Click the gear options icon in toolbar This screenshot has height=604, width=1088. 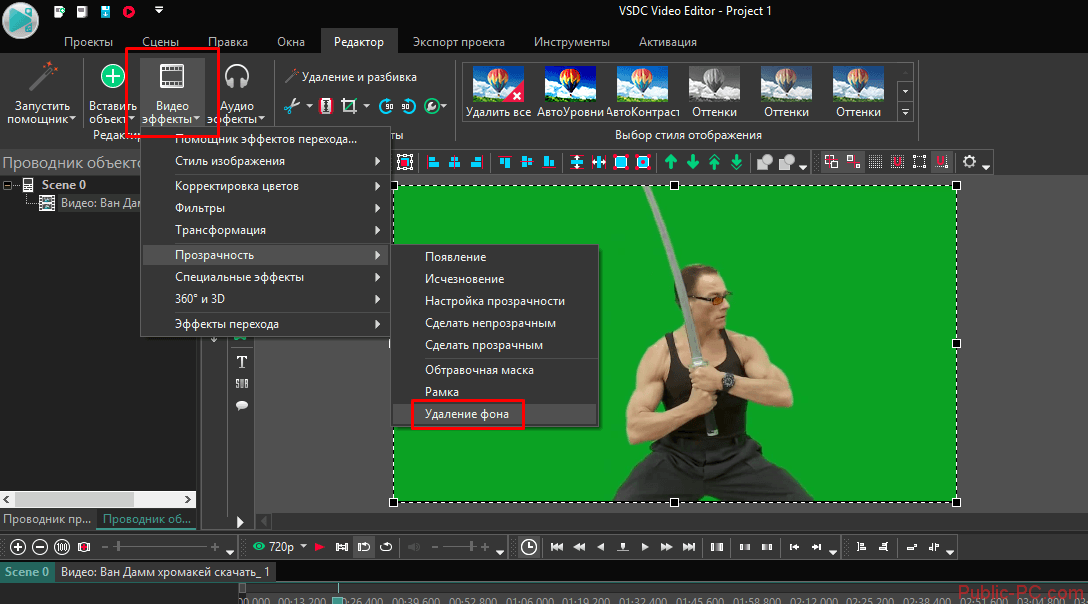[x=969, y=162]
